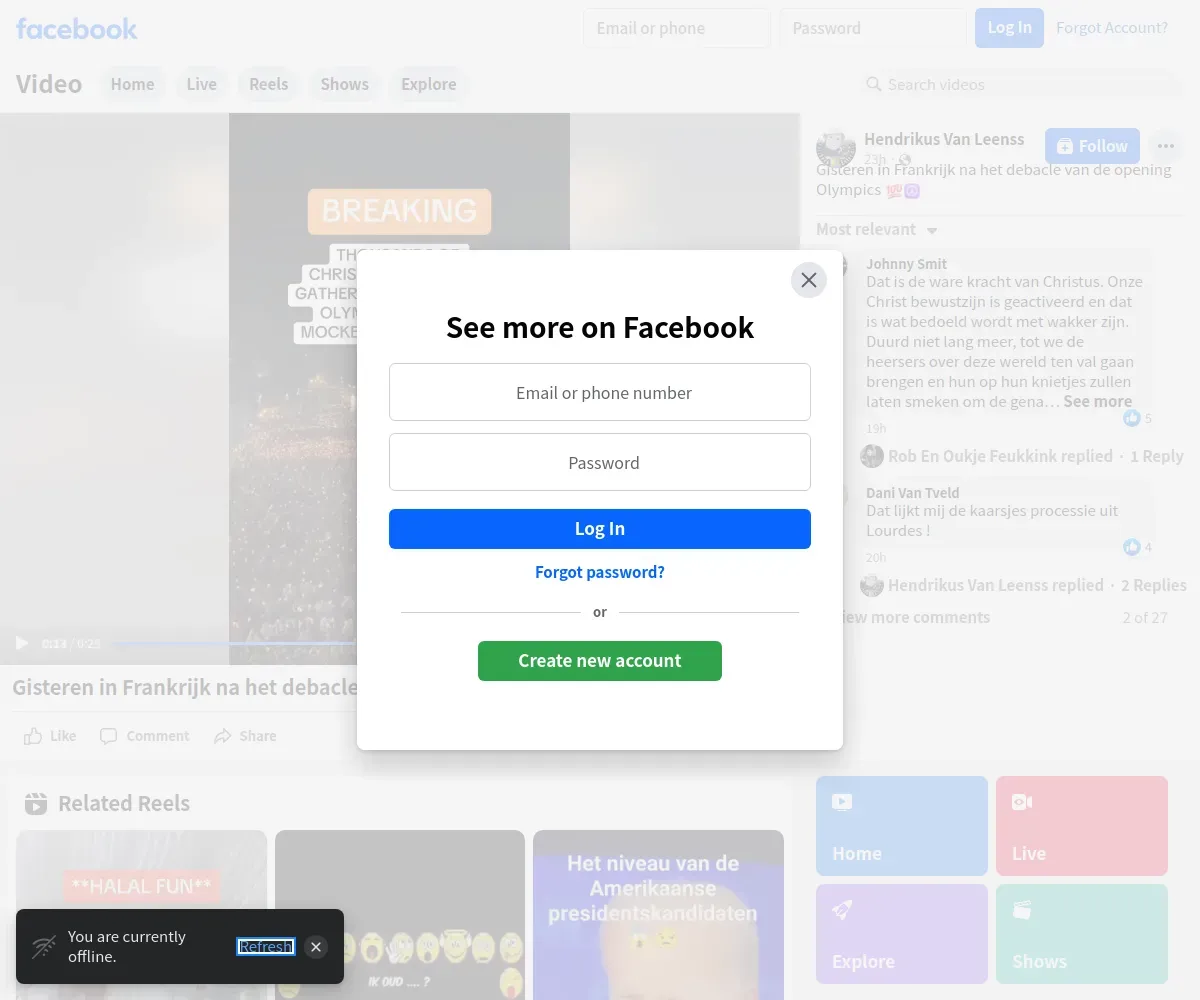Image resolution: width=1200 pixels, height=1000 pixels.
Task: Click the Share arrow icon
Action: click(x=222, y=736)
